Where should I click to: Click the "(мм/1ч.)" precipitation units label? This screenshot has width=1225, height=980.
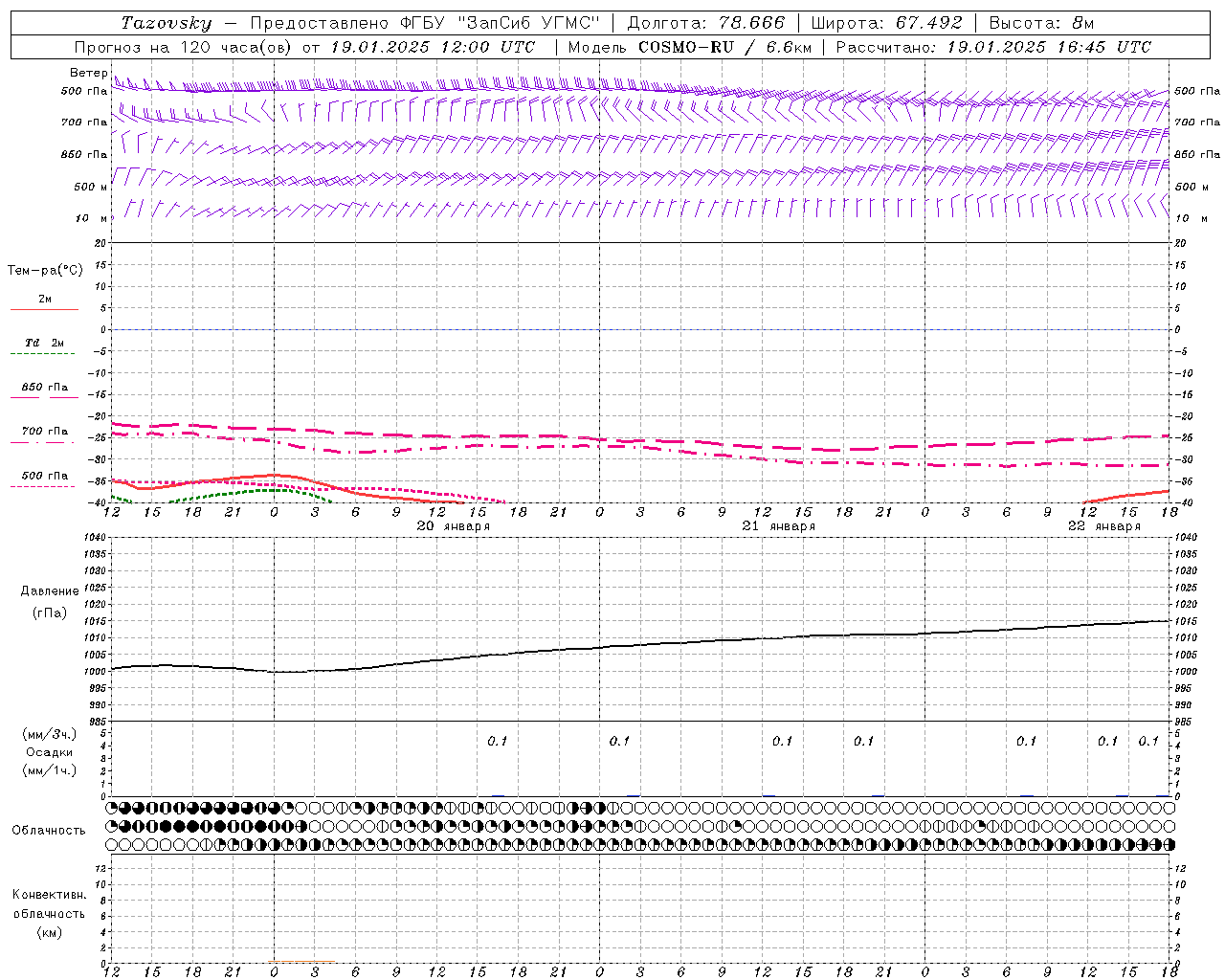click(x=49, y=770)
